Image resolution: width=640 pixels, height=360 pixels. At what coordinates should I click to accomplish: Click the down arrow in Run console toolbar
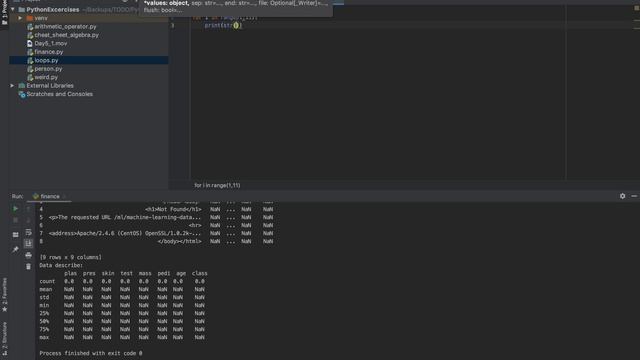point(28,220)
